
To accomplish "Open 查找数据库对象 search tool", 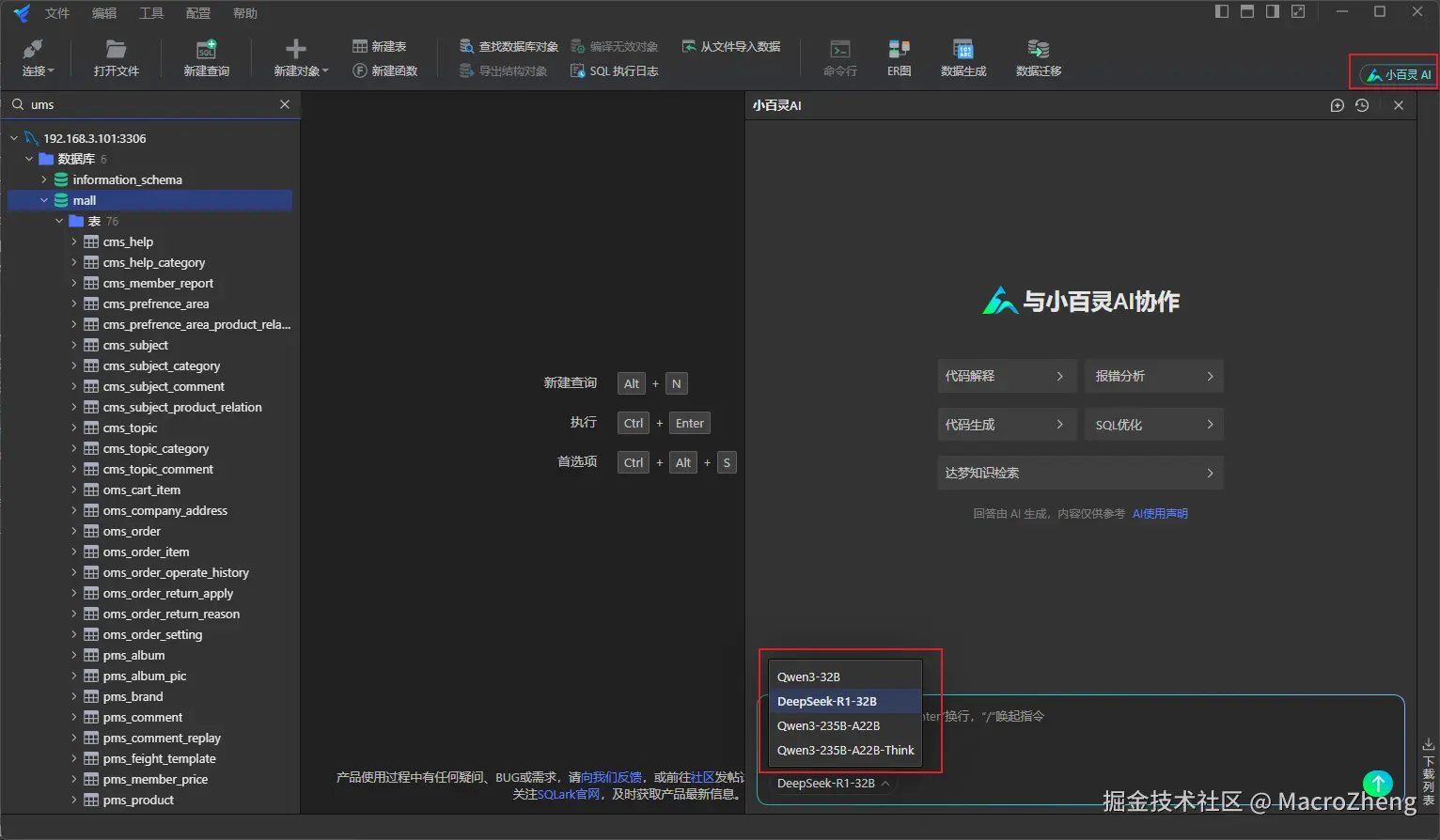I will tap(509, 46).
